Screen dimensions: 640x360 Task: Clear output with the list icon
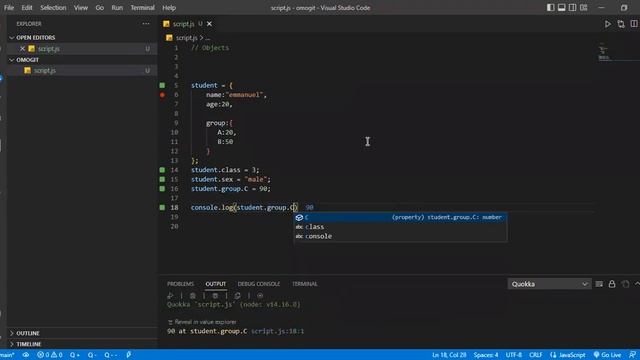point(599,284)
